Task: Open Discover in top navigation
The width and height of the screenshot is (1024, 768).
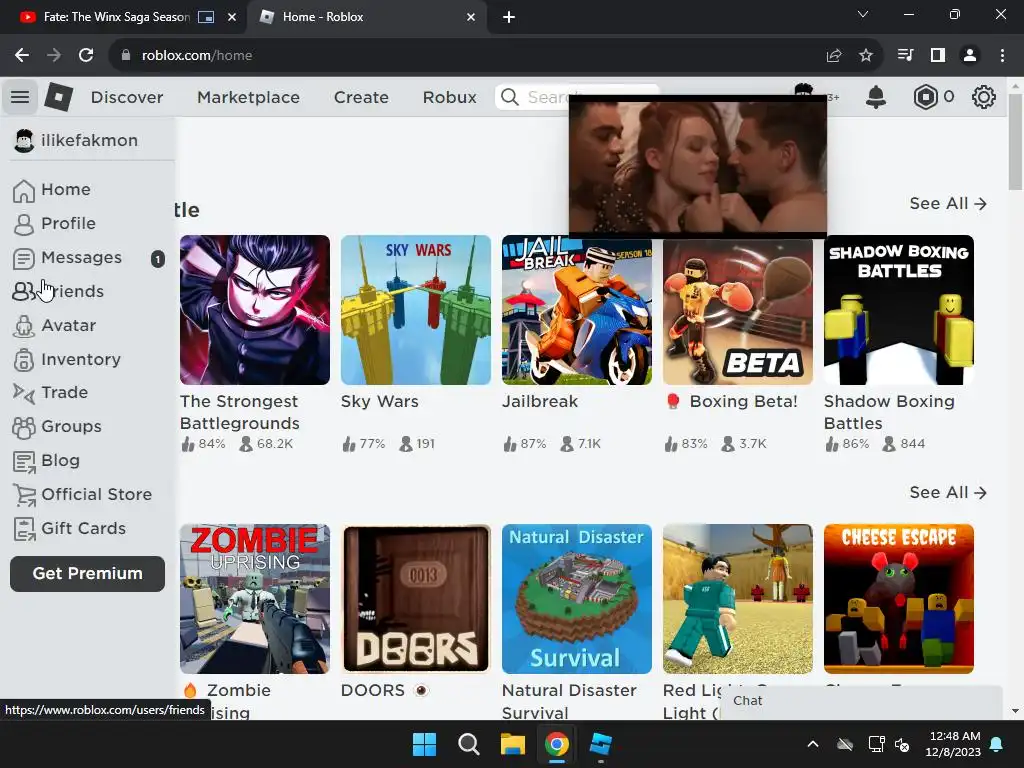Action: [127, 97]
